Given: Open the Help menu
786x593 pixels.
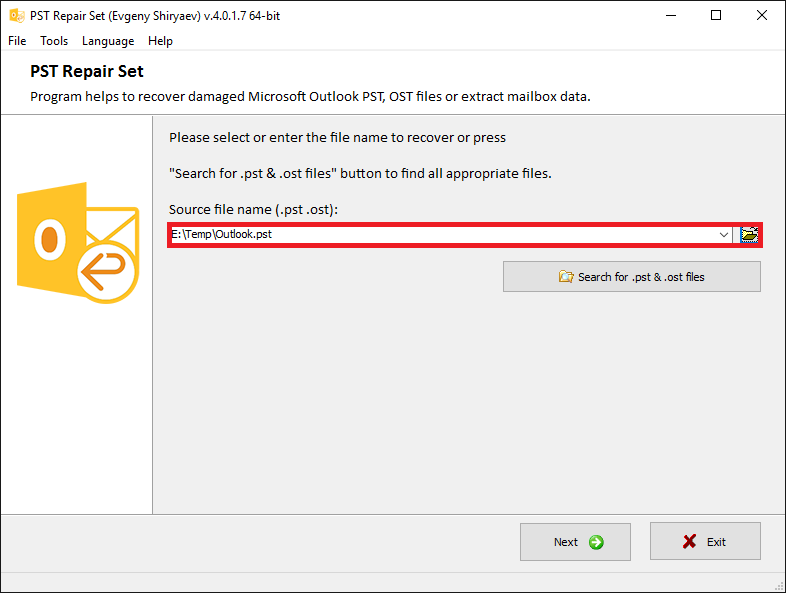Looking at the screenshot, I should click(160, 41).
